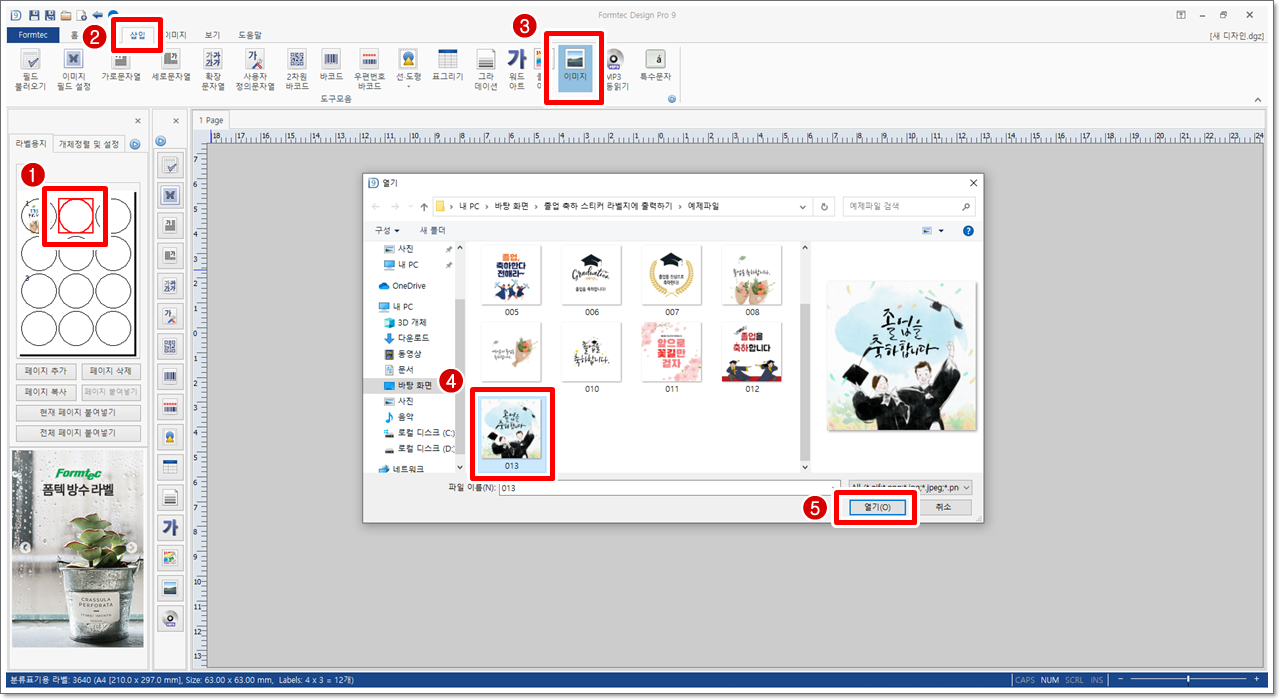Click the 필드 불러오기 ribbon icon

(x=31, y=70)
